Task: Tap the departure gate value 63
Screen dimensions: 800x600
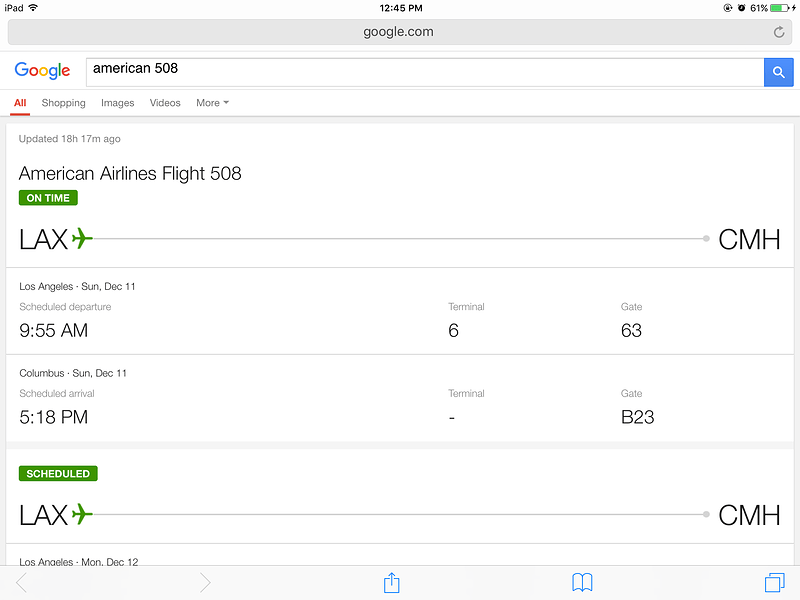Action: (x=631, y=331)
